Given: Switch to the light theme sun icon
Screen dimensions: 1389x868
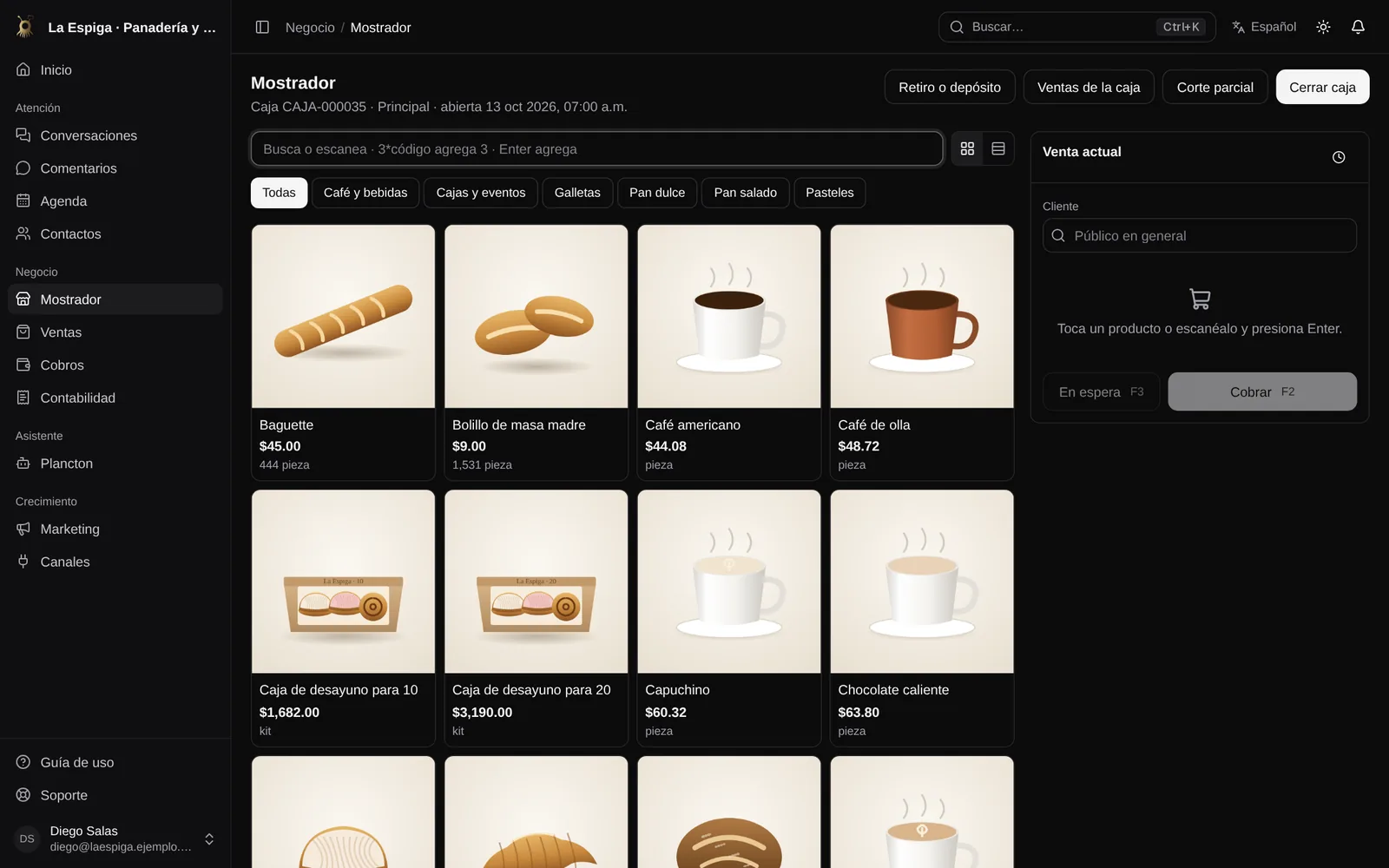Looking at the screenshot, I should (1323, 27).
